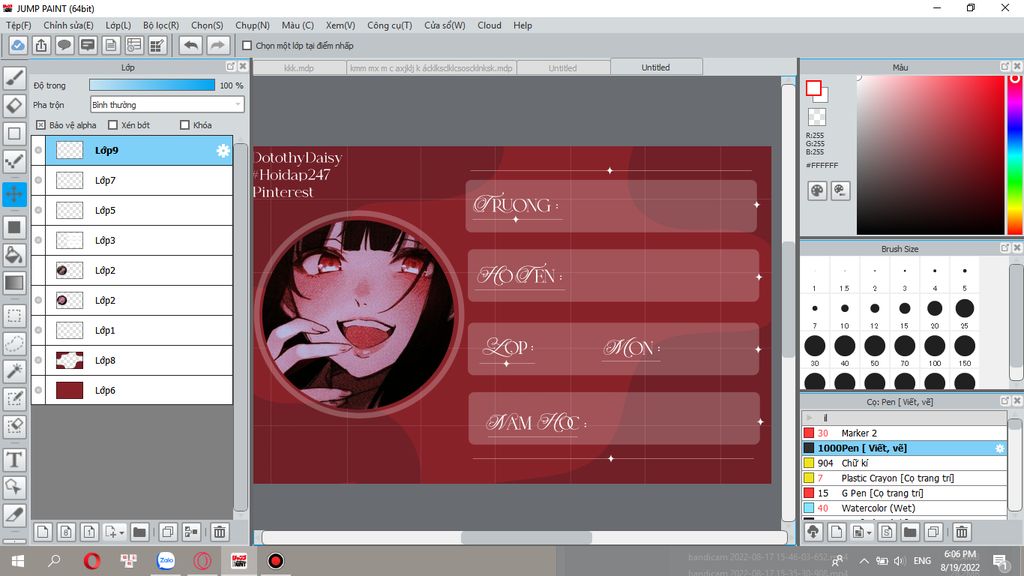This screenshot has height=576, width=1024.
Task: Enable the Khóa checkbox
Action: coord(185,125)
